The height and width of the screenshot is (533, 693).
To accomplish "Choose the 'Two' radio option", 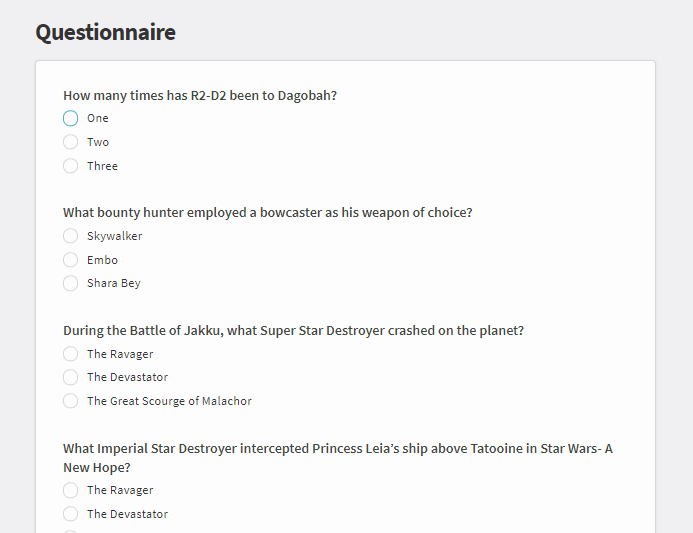I will coord(70,142).
